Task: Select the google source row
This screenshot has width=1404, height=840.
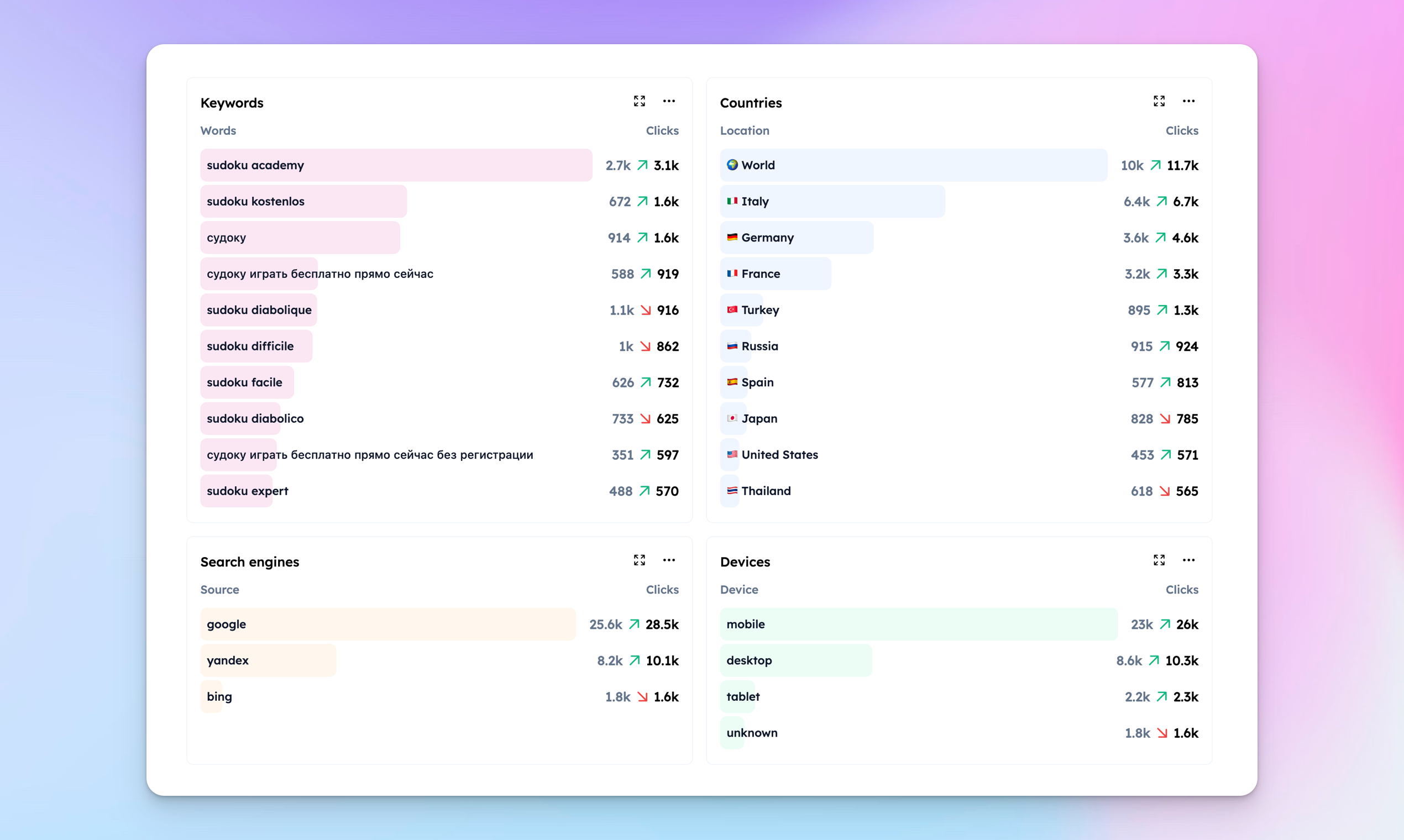Action: [439, 624]
